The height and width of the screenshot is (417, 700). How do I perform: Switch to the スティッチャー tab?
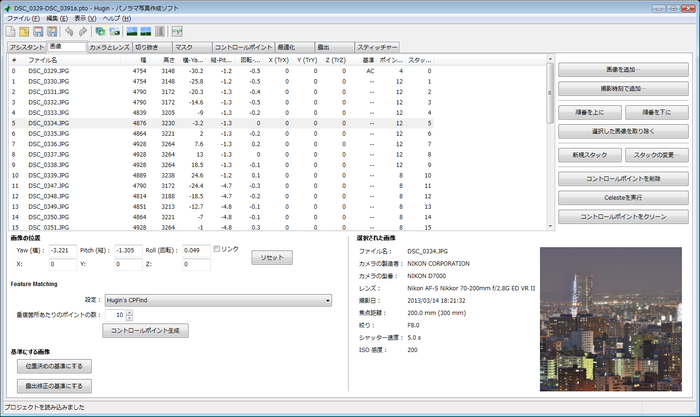(x=377, y=47)
